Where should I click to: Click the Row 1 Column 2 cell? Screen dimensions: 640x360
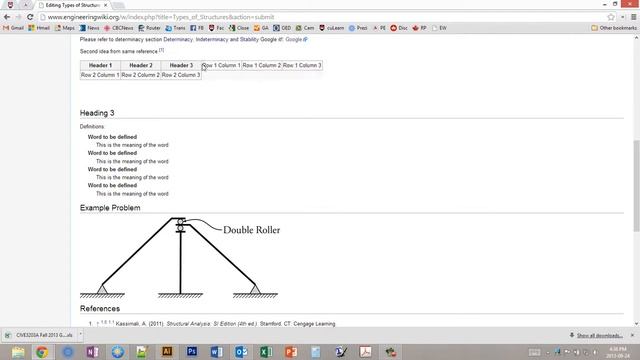pos(262,65)
